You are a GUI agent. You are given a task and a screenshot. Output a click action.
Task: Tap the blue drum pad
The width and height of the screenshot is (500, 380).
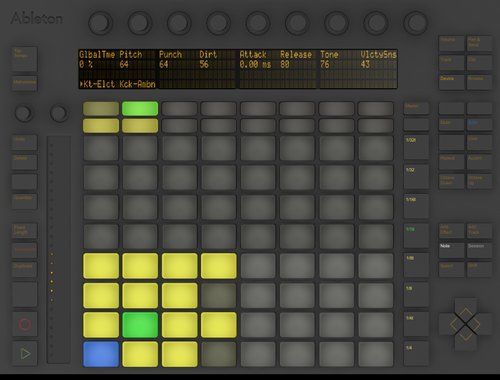101,354
